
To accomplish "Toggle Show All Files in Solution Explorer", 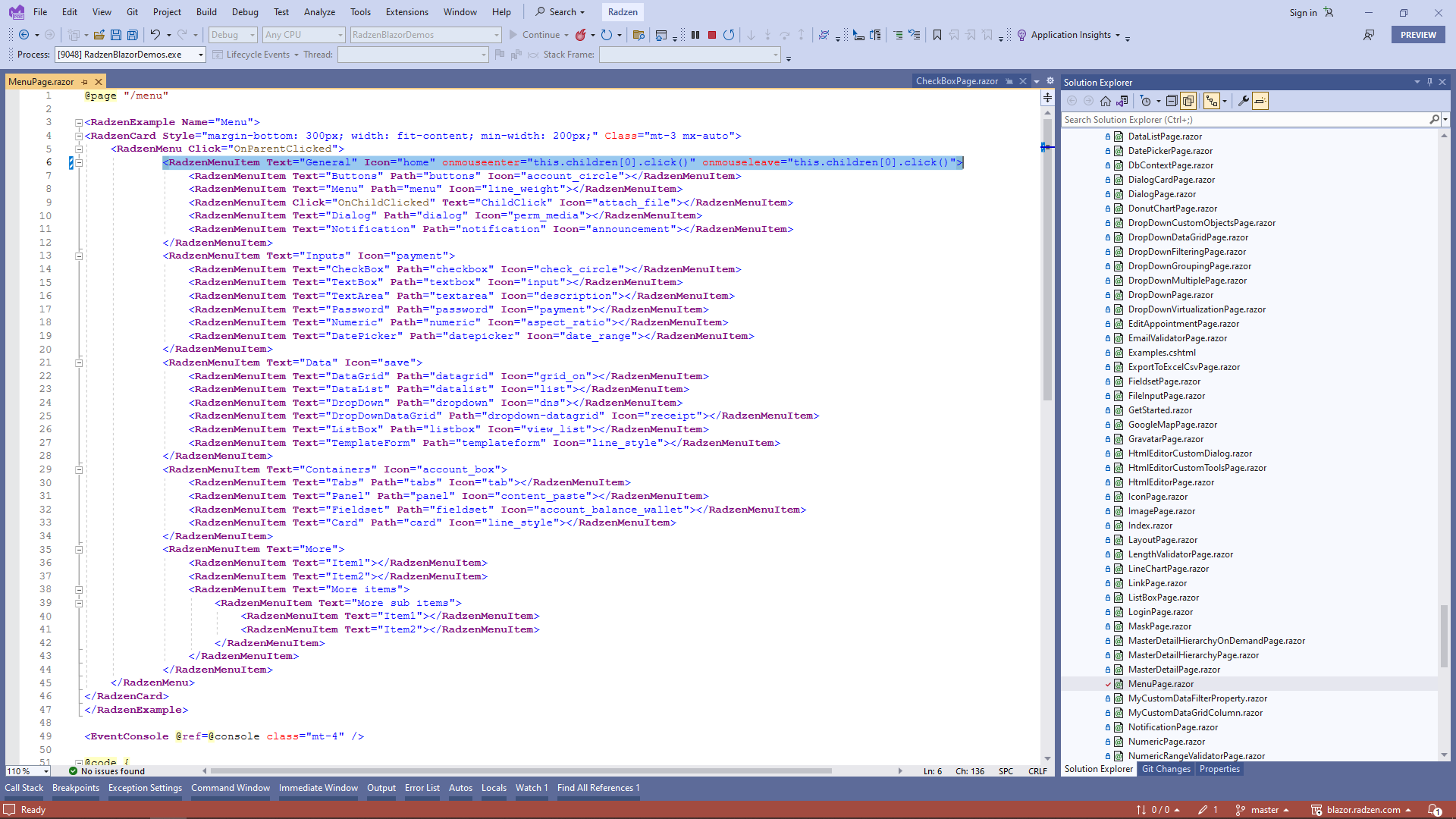I will point(1188,101).
